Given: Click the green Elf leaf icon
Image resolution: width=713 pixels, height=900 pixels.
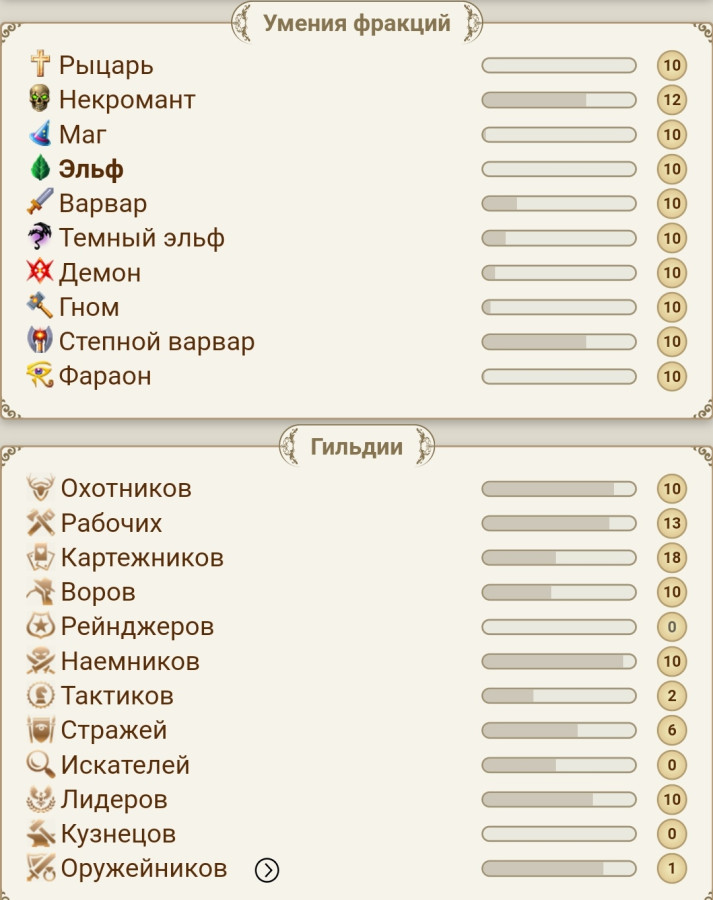Looking at the screenshot, I should point(40,168).
